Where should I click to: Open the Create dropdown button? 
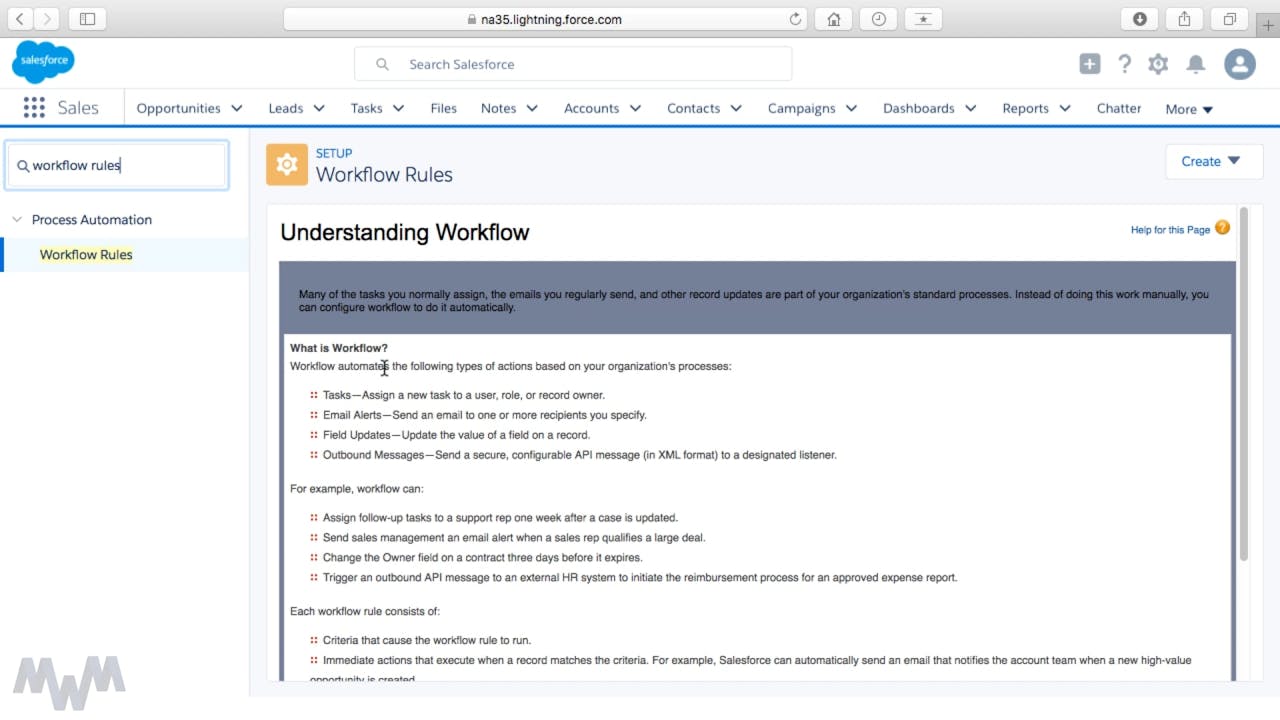(1213, 161)
